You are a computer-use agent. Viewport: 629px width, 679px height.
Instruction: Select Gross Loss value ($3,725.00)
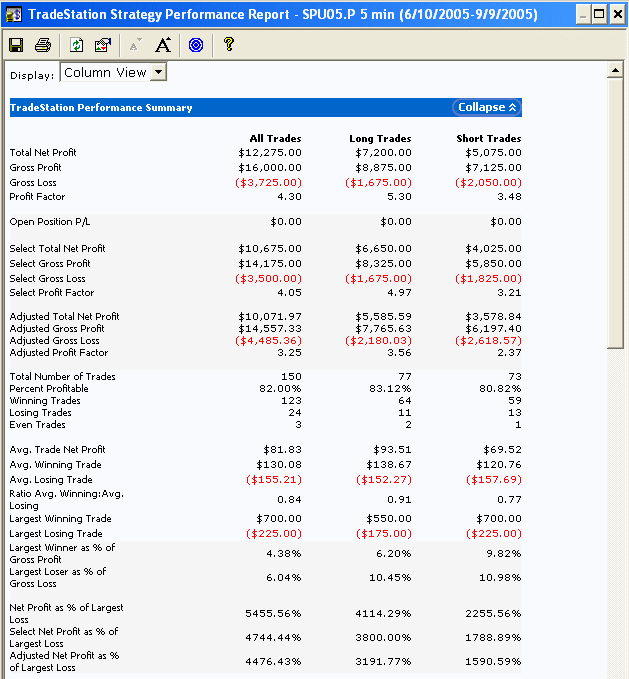[x=268, y=183]
